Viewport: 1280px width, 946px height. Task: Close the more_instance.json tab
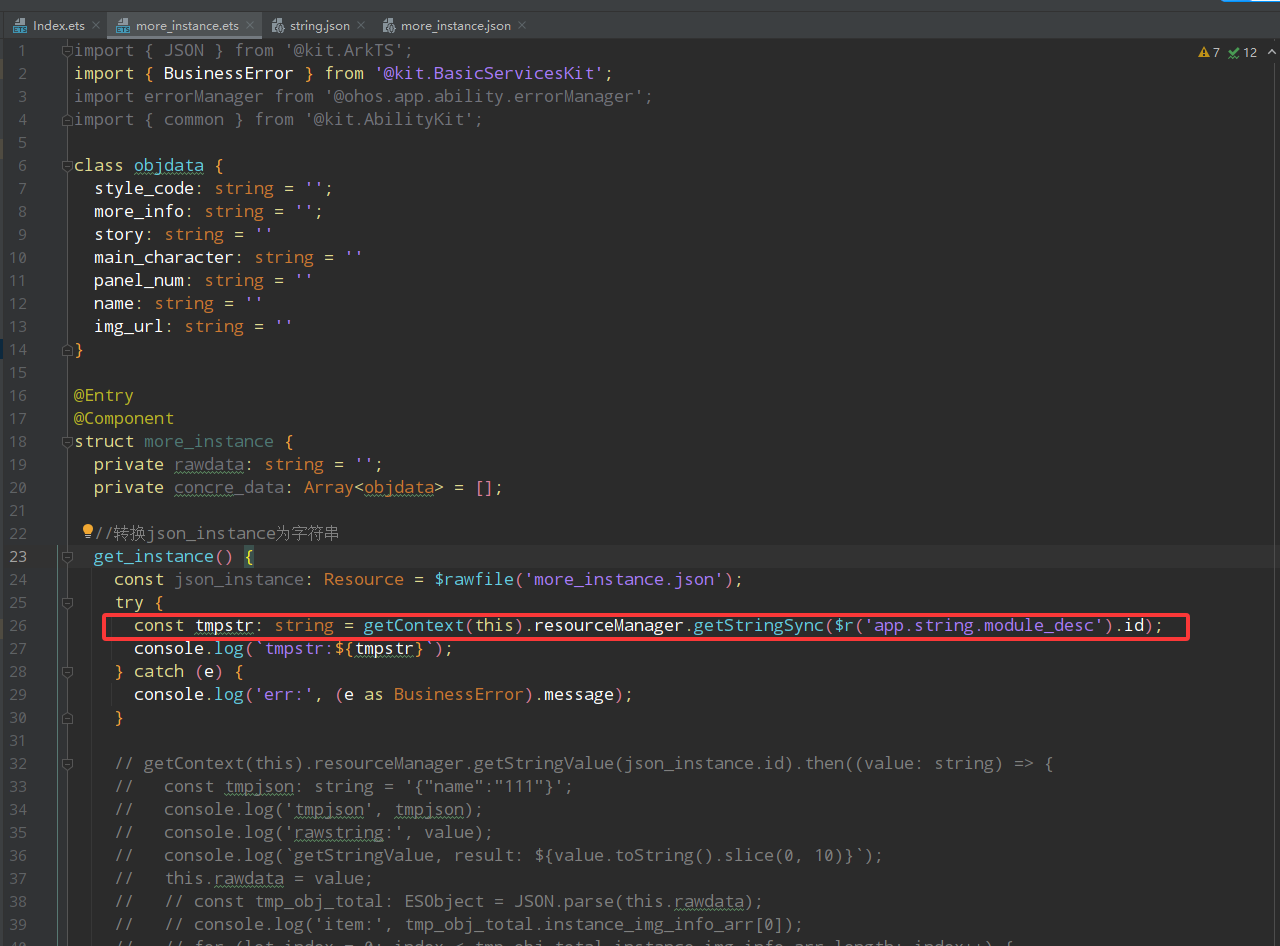coord(522,25)
